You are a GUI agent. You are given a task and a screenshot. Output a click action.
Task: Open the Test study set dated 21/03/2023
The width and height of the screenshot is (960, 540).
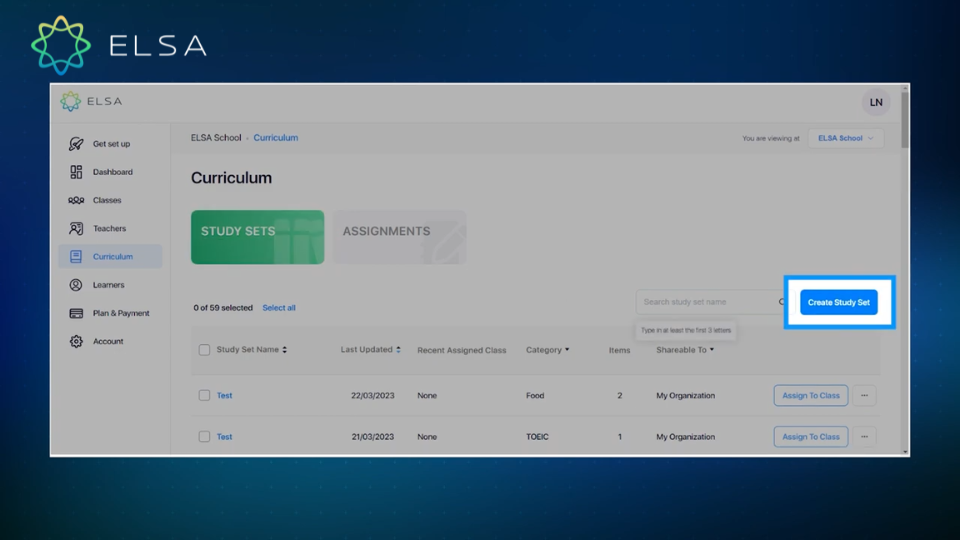(224, 437)
